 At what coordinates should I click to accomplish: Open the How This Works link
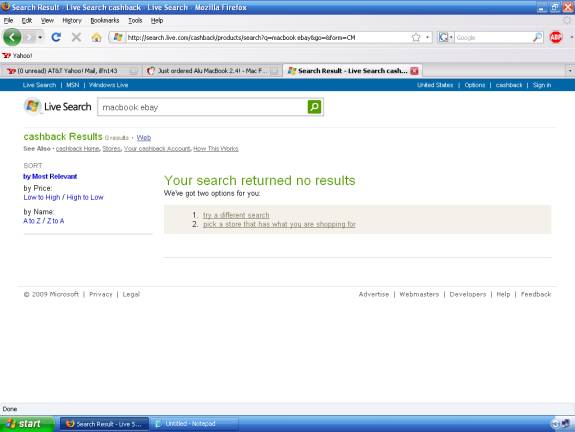[216, 149]
